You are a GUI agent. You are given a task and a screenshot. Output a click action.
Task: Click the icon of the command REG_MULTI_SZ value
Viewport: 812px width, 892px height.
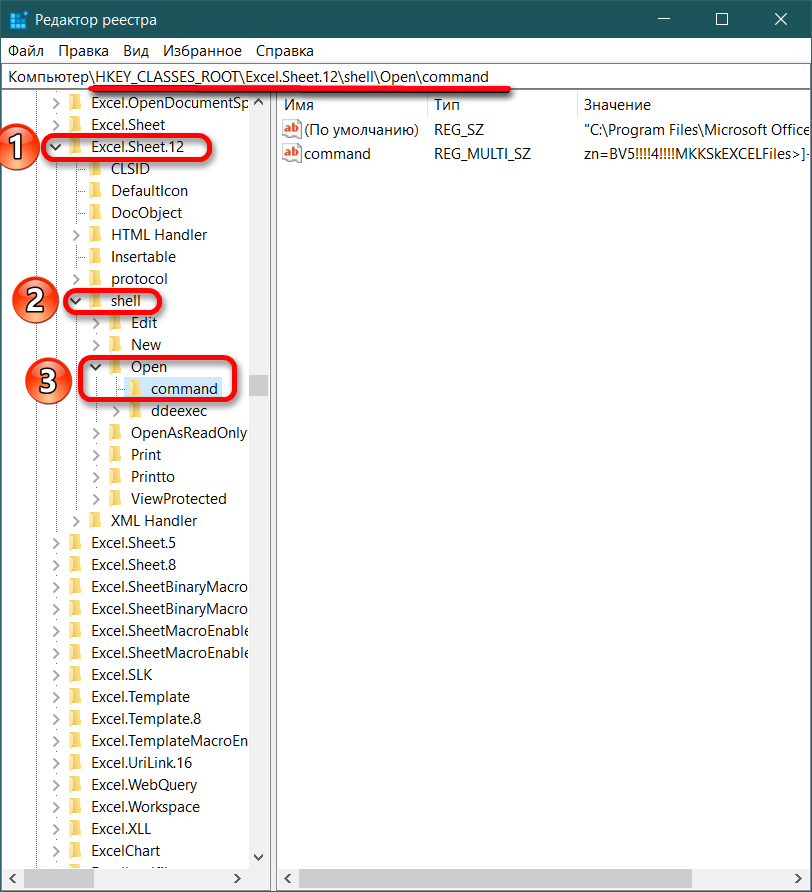coord(292,153)
